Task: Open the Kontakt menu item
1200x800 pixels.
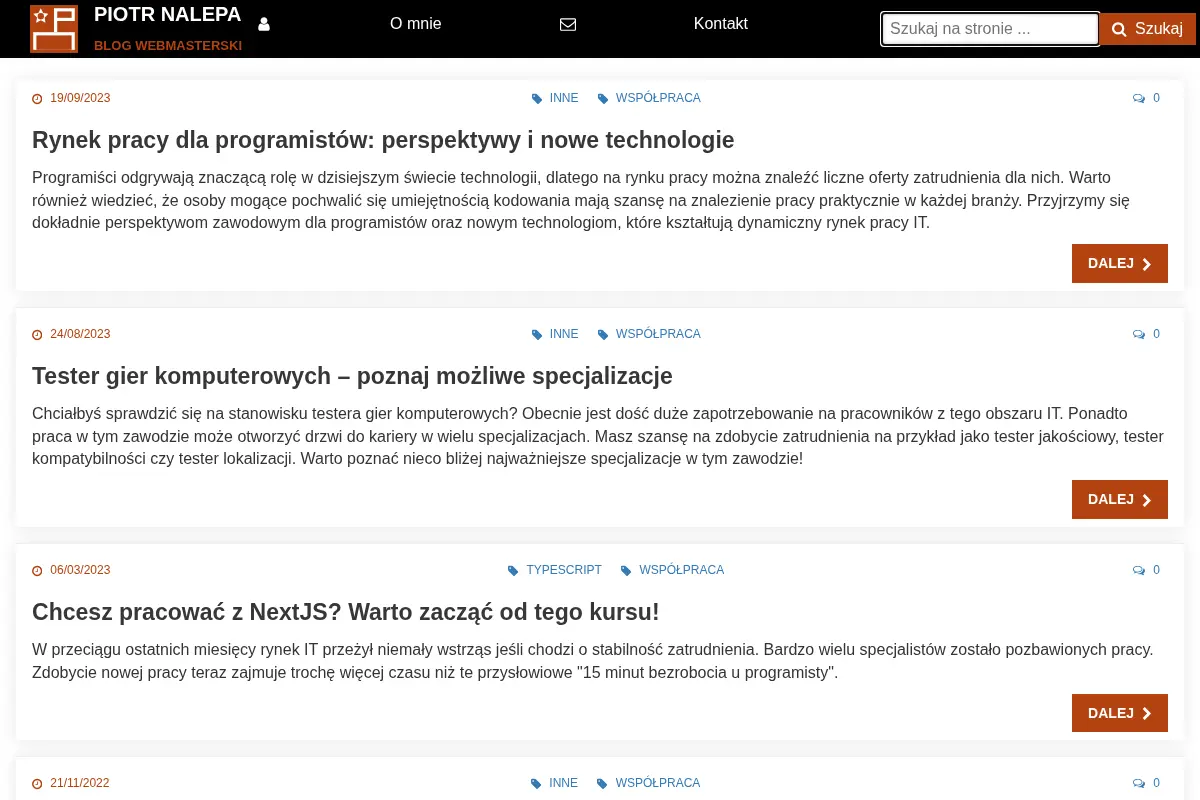Action: pyautogui.click(x=721, y=24)
